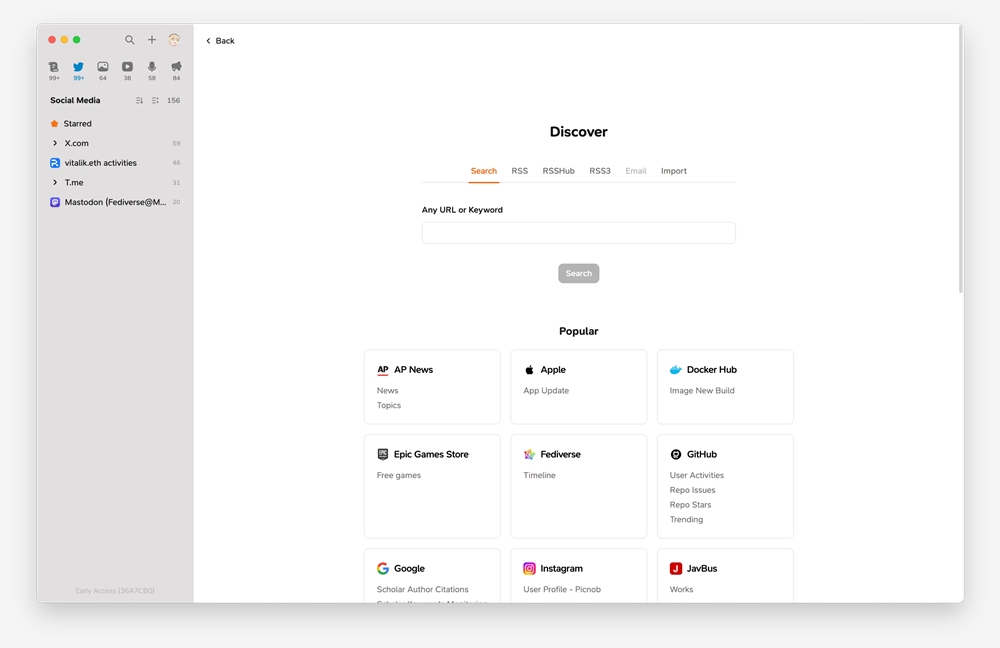Click the vitalik.eth activities feed icon
The width and height of the screenshot is (1000, 648).
pyautogui.click(x=55, y=163)
